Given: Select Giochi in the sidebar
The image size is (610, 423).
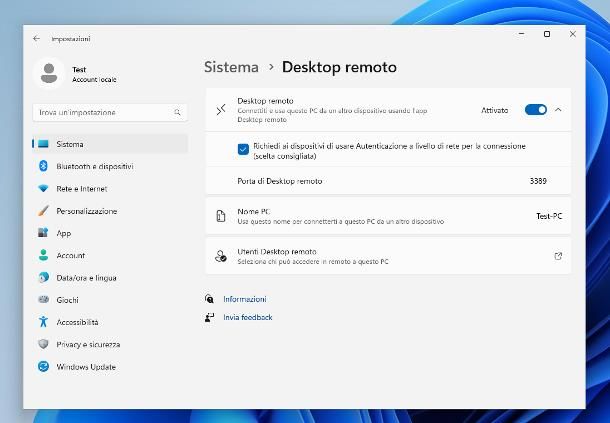Looking at the screenshot, I should (x=110, y=300).
